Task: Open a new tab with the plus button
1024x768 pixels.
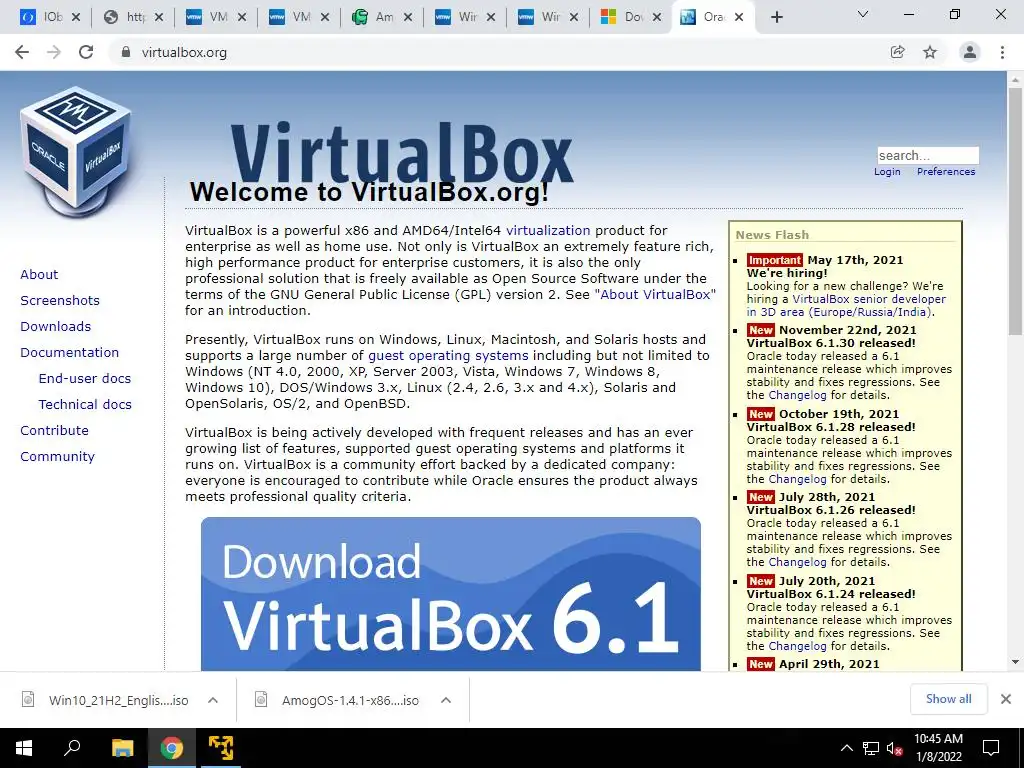Action: tap(776, 17)
